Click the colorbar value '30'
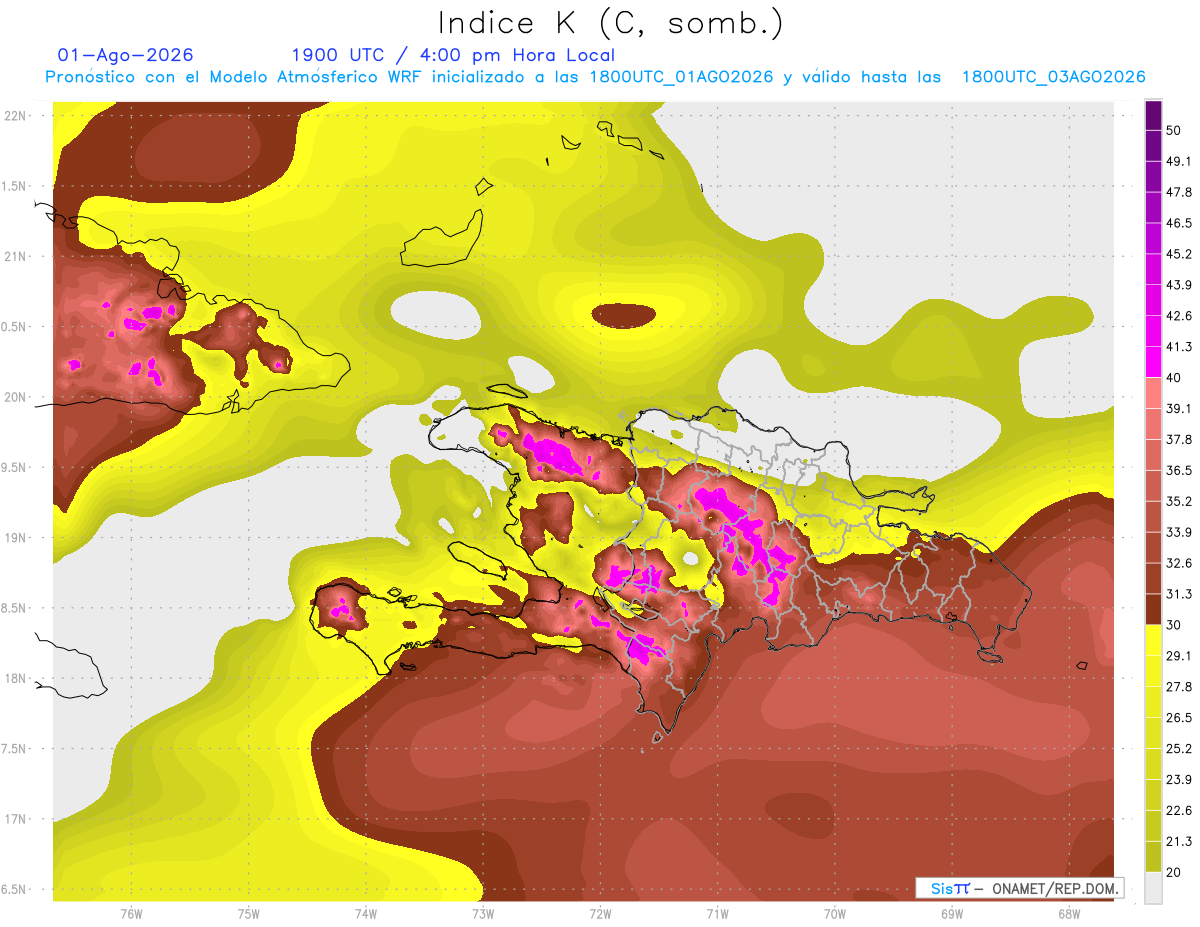 click(x=1175, y=625)
